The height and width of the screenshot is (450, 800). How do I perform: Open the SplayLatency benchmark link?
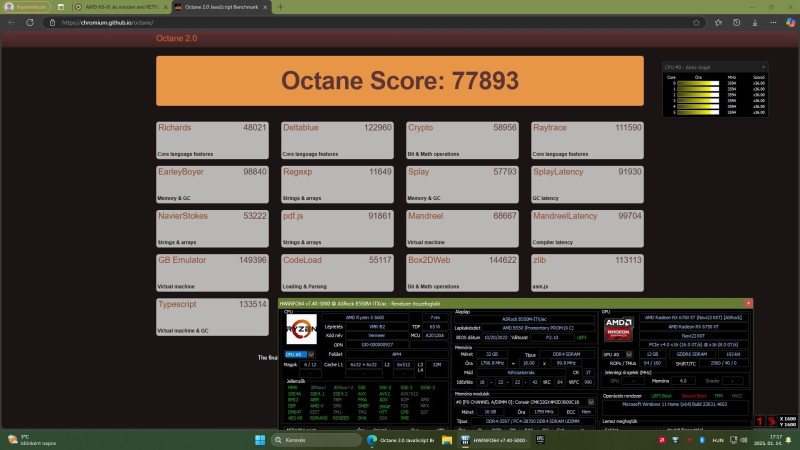558,172
